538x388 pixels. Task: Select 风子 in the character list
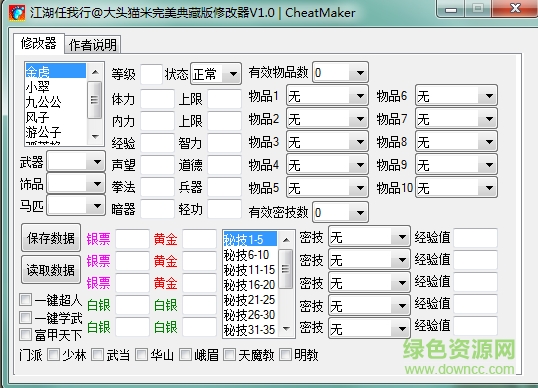tap(56, 117)
